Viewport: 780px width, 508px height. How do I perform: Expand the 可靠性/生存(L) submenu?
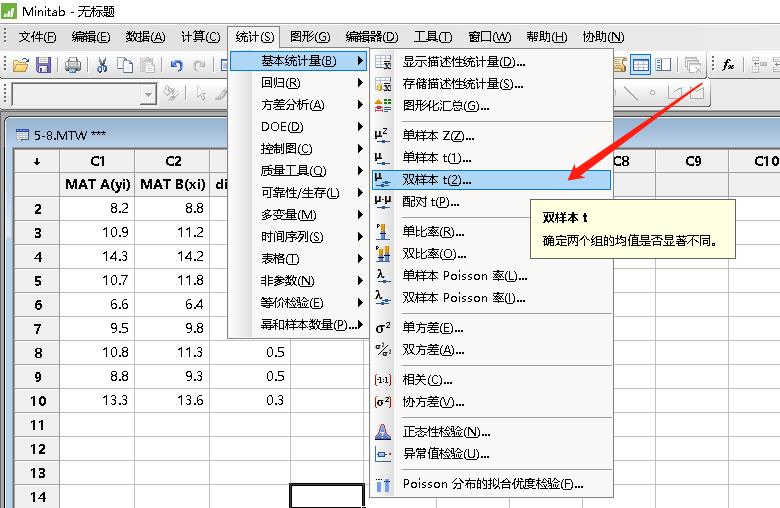[x=298, y=193]
